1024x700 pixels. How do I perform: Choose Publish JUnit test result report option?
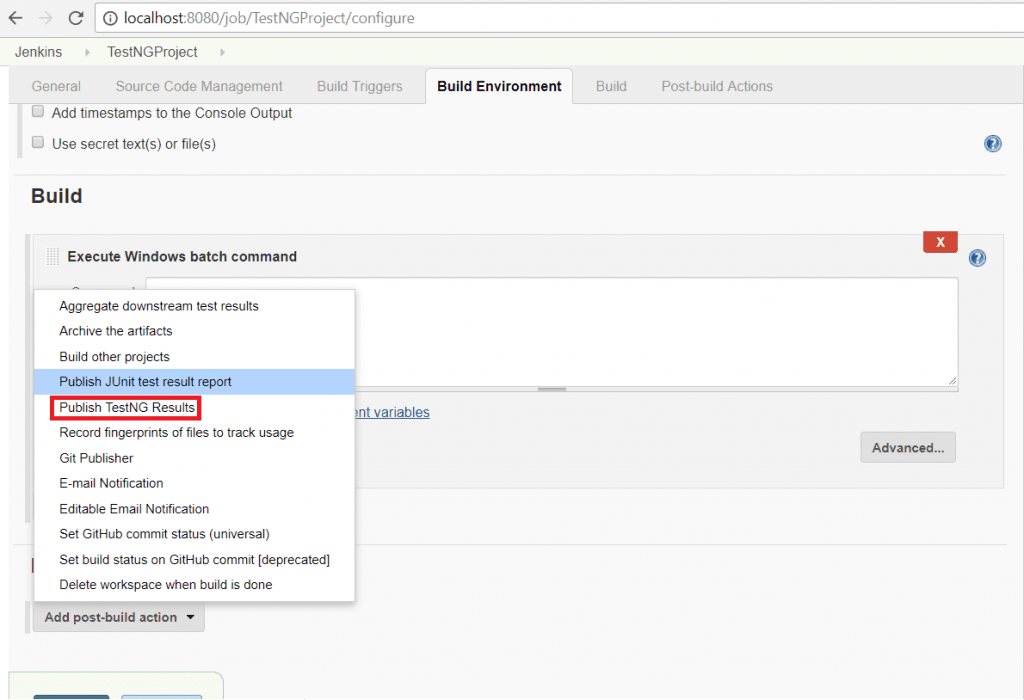[x=147, y=382]
